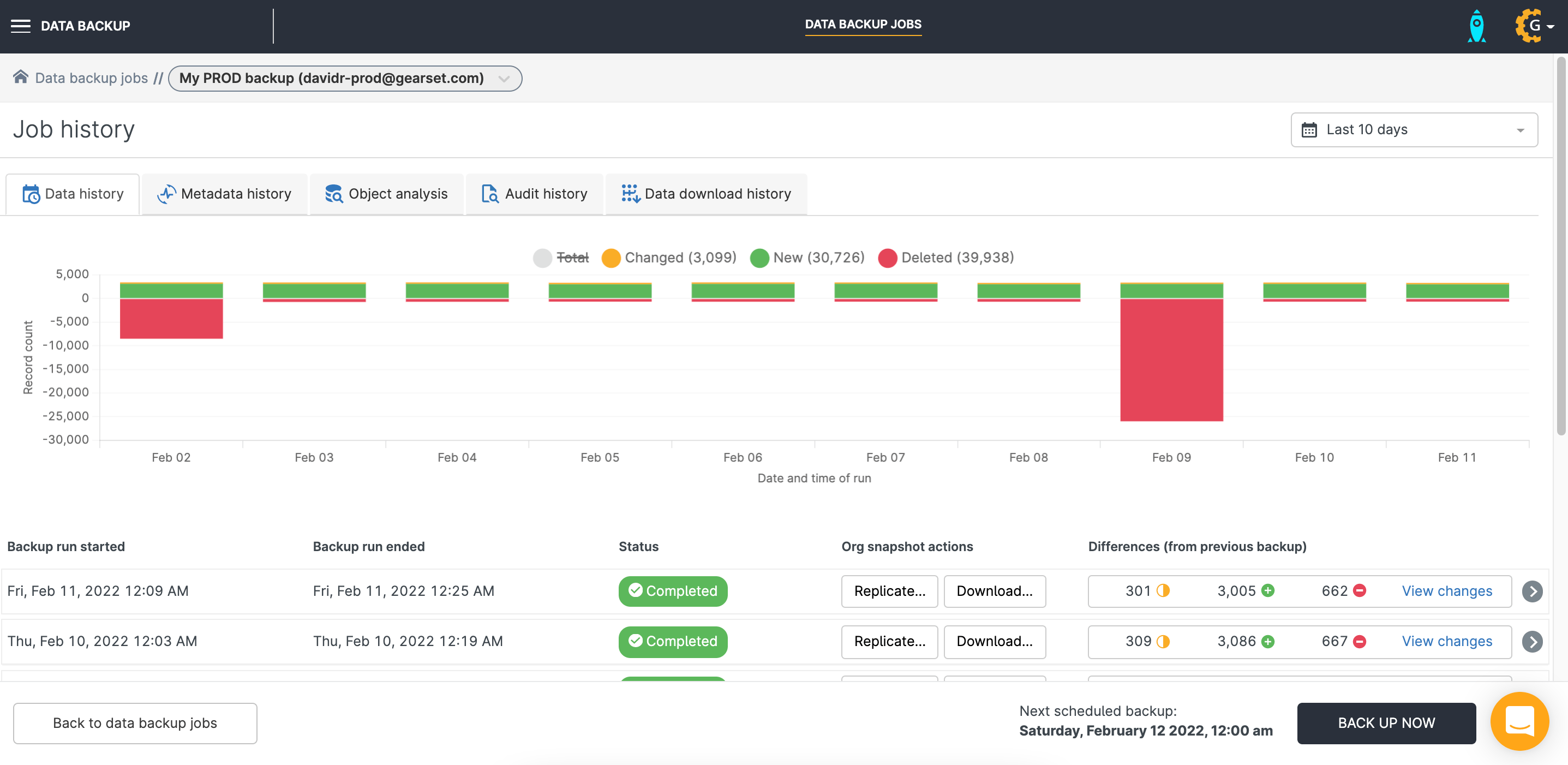Open Replicate options for Feb 11 backup

click(x=889, y=591)
